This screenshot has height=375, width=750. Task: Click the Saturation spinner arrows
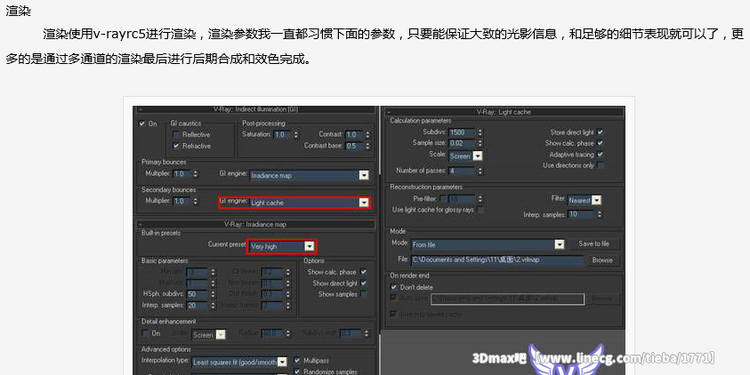tap(296, 134)
